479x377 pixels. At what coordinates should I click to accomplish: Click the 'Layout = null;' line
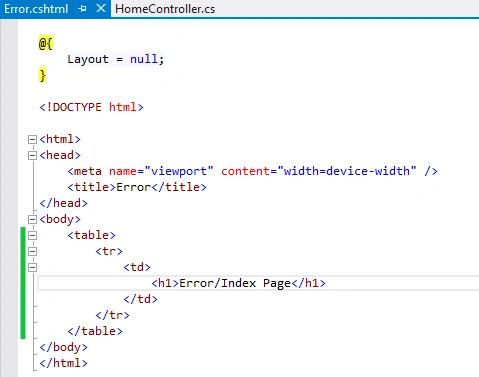coord(116,59)
